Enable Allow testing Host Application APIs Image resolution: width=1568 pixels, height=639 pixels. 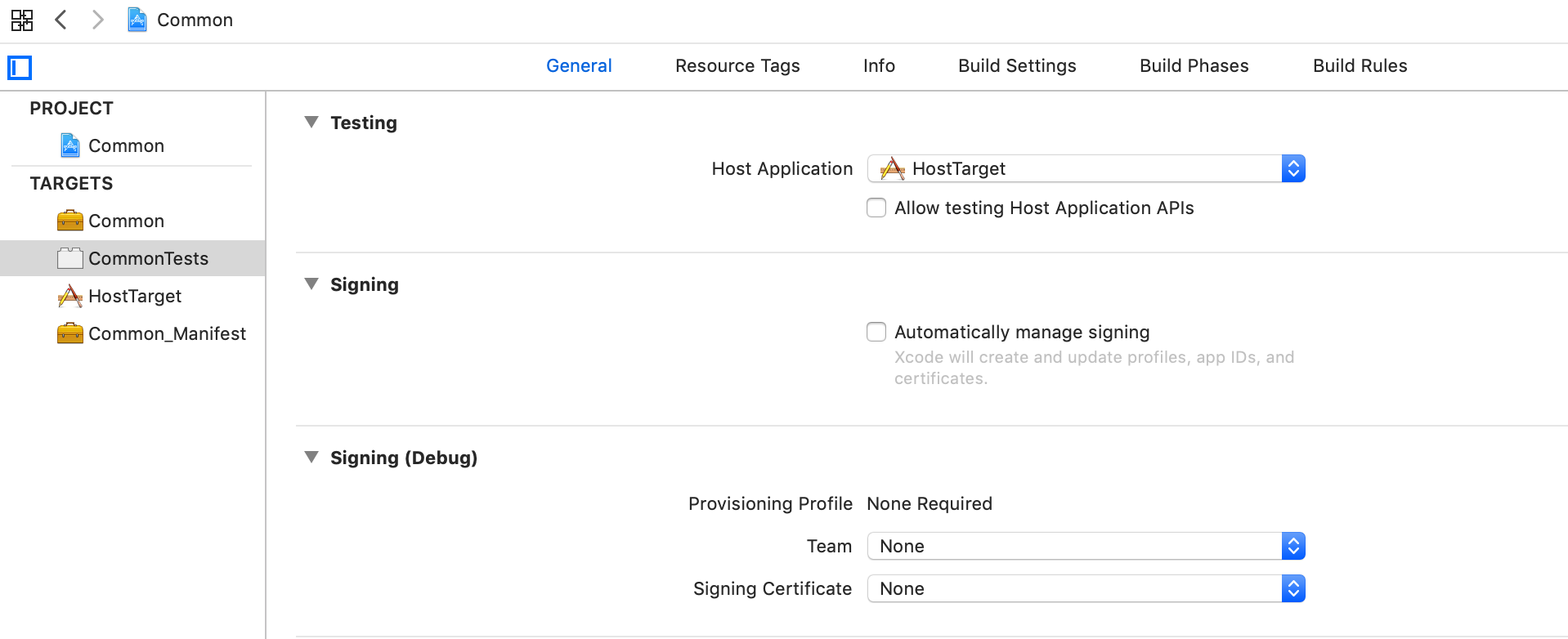click(x=876, y=208)
